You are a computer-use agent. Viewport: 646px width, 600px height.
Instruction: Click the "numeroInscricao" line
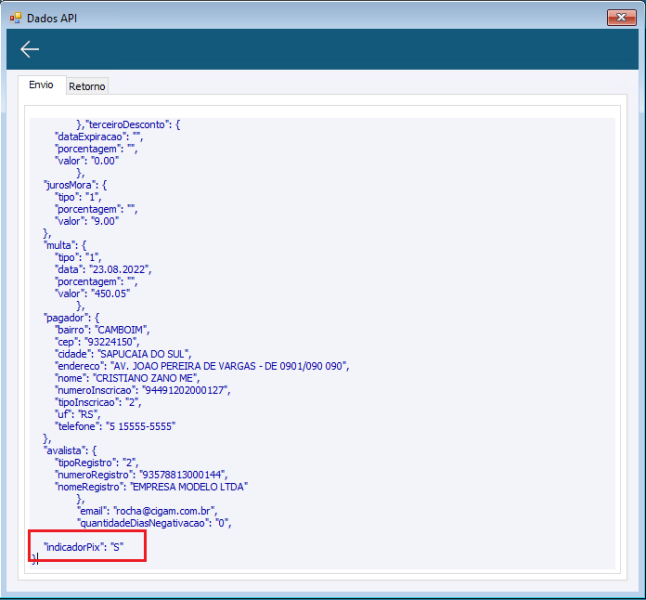tap(143, 390)
